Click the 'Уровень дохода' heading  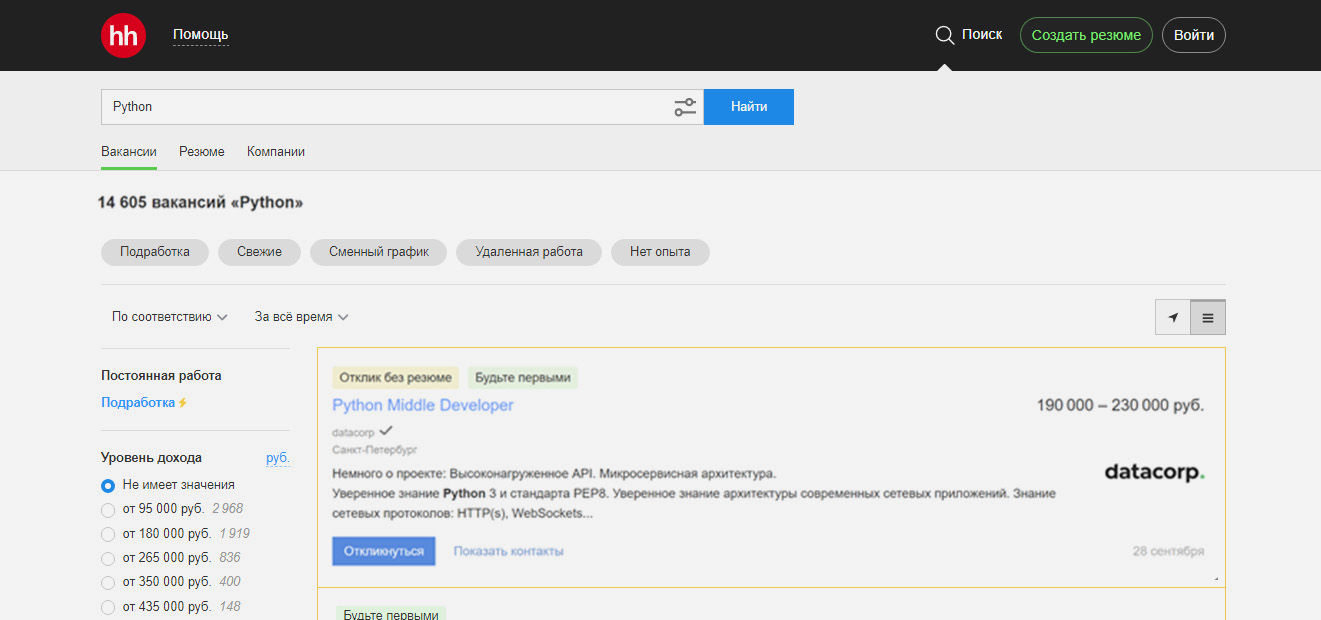[151, 458]
